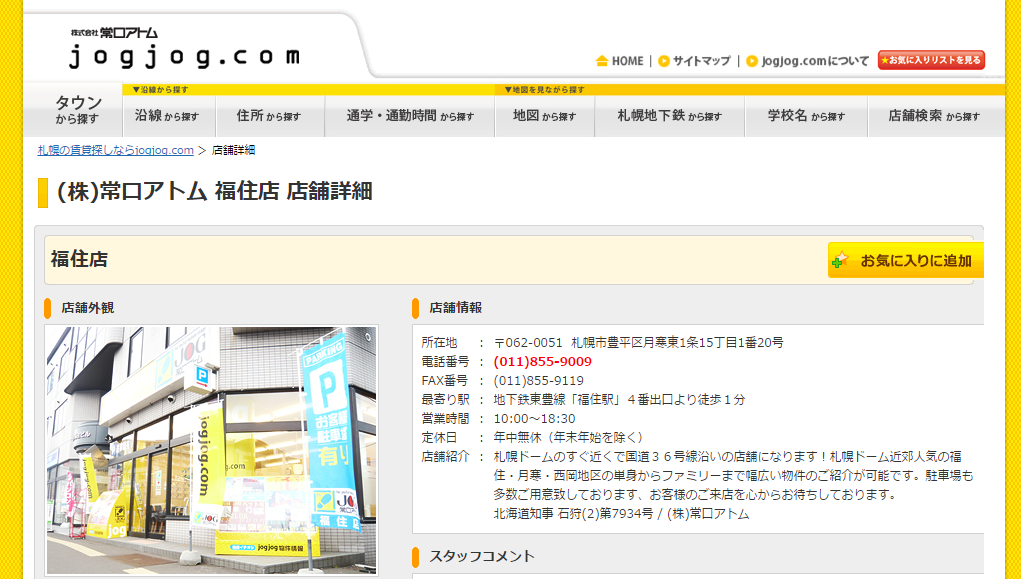Follow the 札幌の賃貸探しならjogjog.com breadcrumb link
Screen dimensions: 1021x579
[x=116, y=150]
